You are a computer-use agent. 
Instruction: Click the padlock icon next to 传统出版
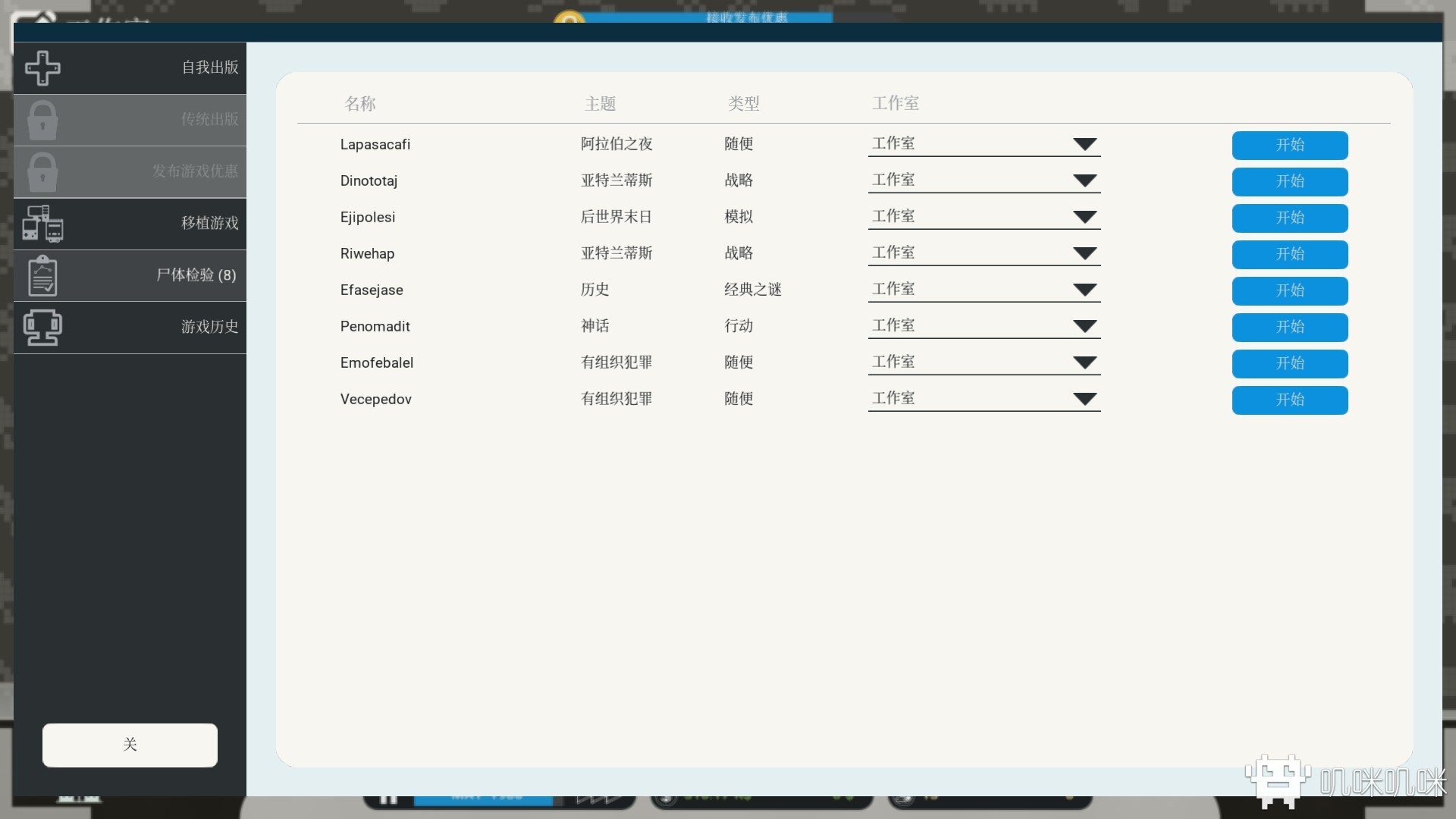42,120
